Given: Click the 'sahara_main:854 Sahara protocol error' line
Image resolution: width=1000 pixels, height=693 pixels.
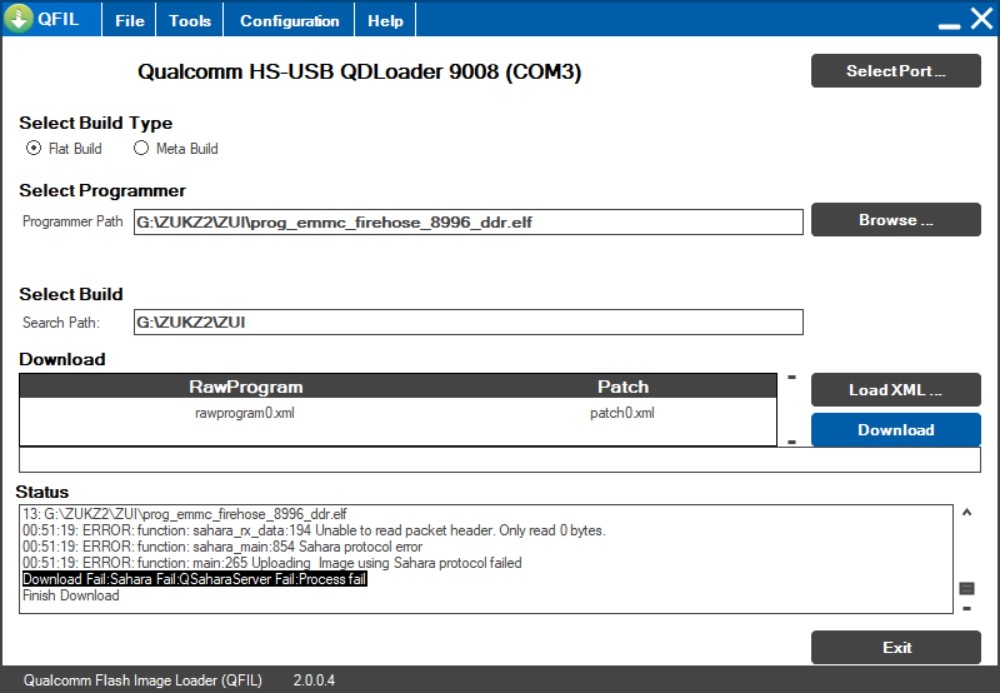Looking at the screenshot, I should pos(222,547).
